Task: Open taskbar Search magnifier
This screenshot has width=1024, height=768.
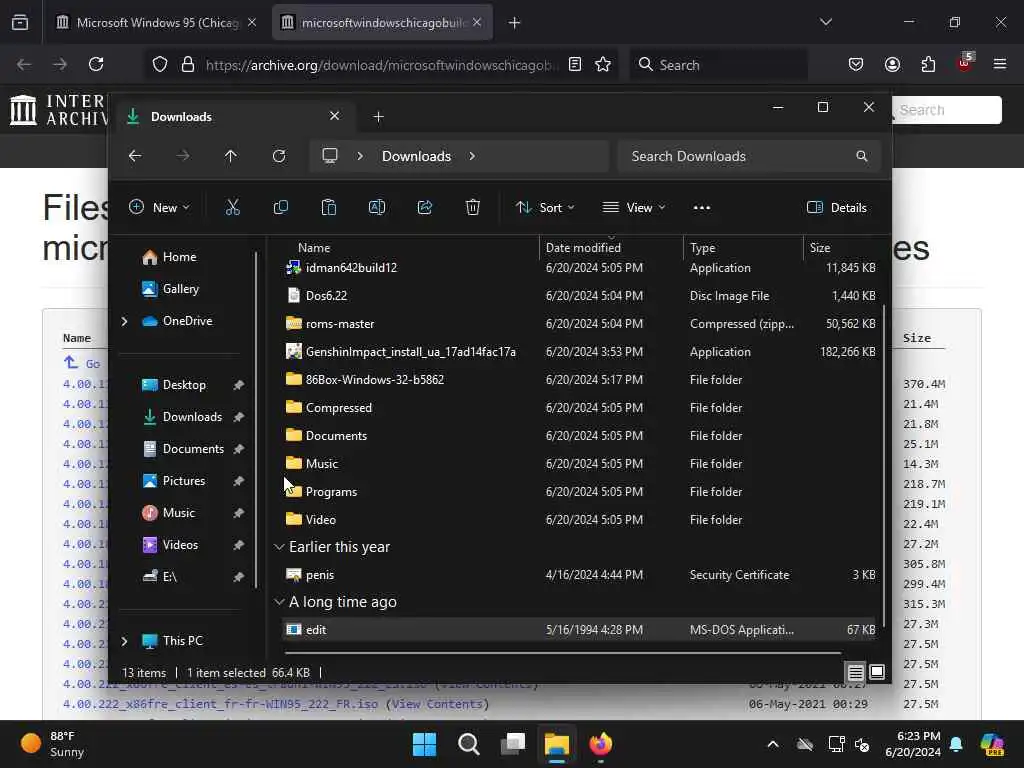Action: coord(468,744)
